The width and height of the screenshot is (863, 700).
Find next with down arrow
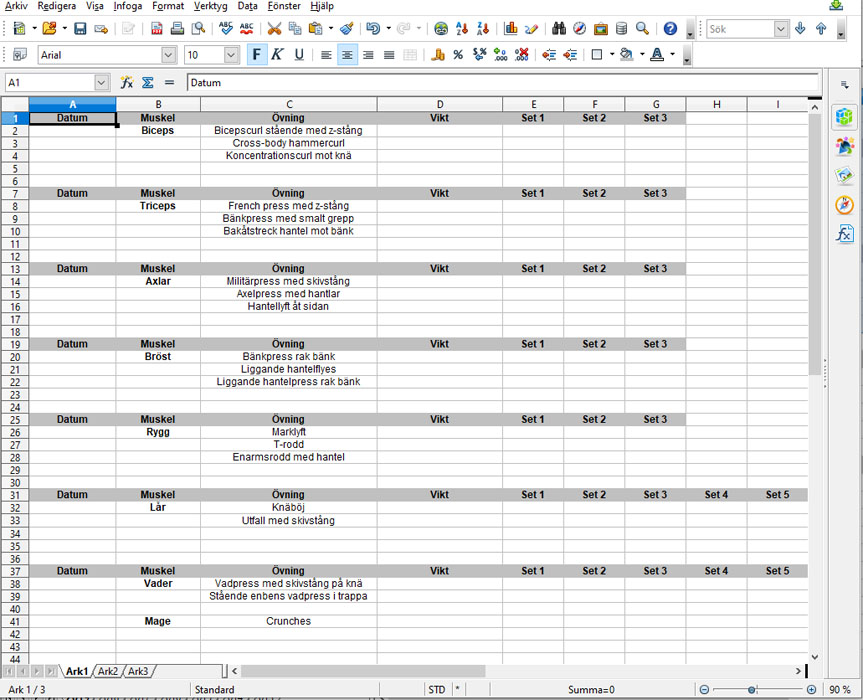[800, 29]
